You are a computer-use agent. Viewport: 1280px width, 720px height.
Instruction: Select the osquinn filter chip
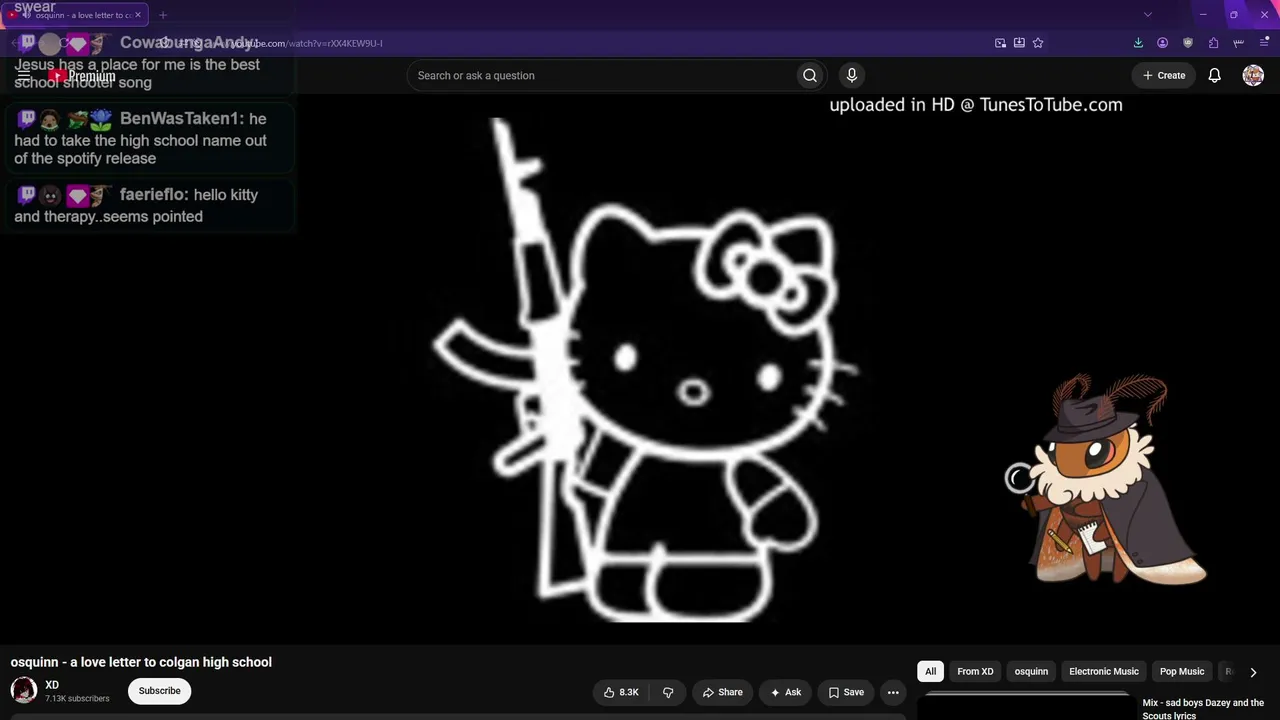tap(1031, 672)
